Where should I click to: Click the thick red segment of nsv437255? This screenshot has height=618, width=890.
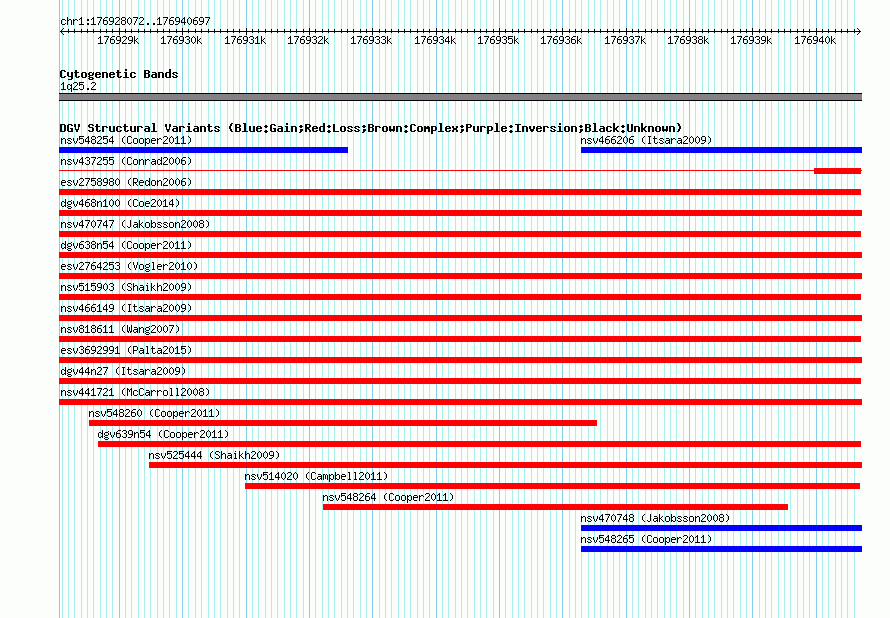tap(838, 171)
